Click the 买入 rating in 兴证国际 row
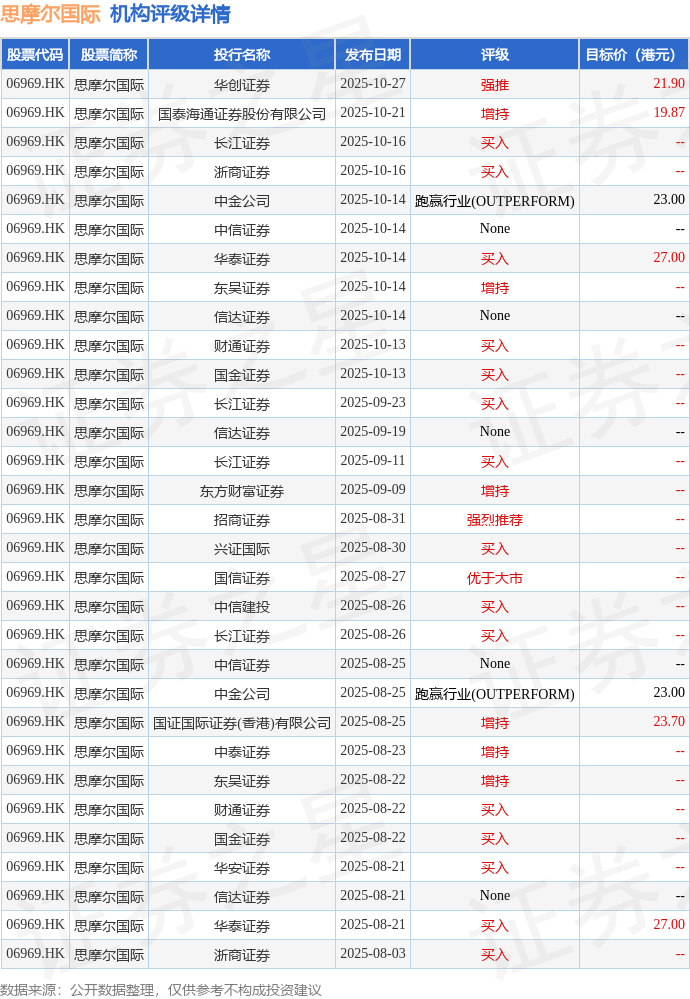The width and height of the screenshot is (690, 999). 495,549
